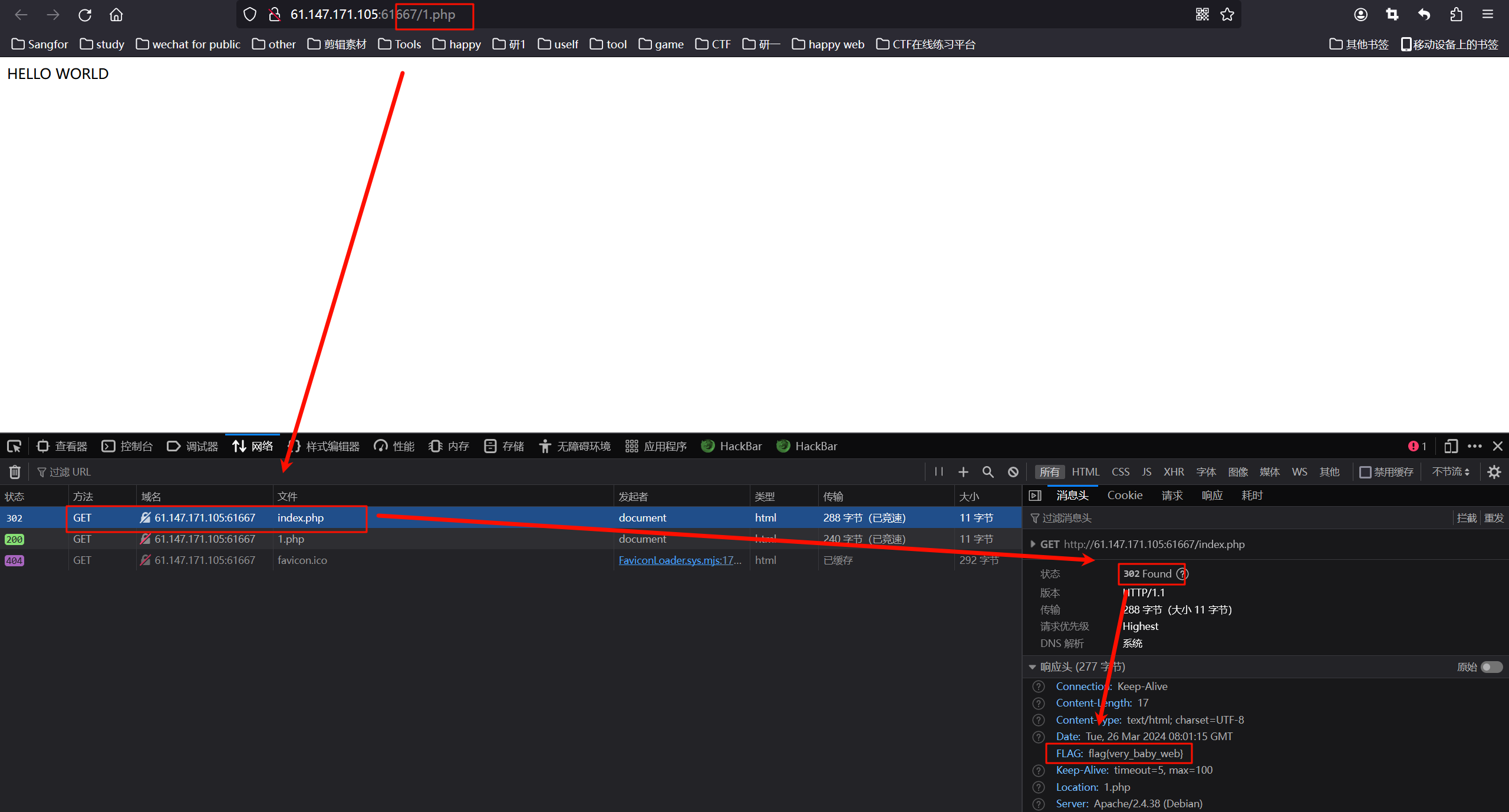
Task: Open the extensions puzzle icon
Action: (1456, 15)
